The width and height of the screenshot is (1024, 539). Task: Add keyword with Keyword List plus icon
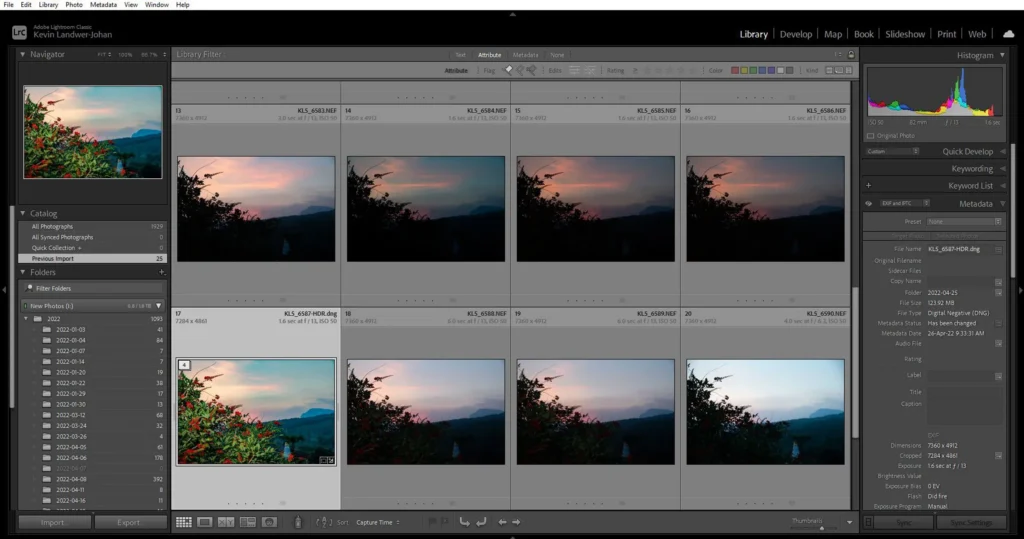(x=868, y=186)
